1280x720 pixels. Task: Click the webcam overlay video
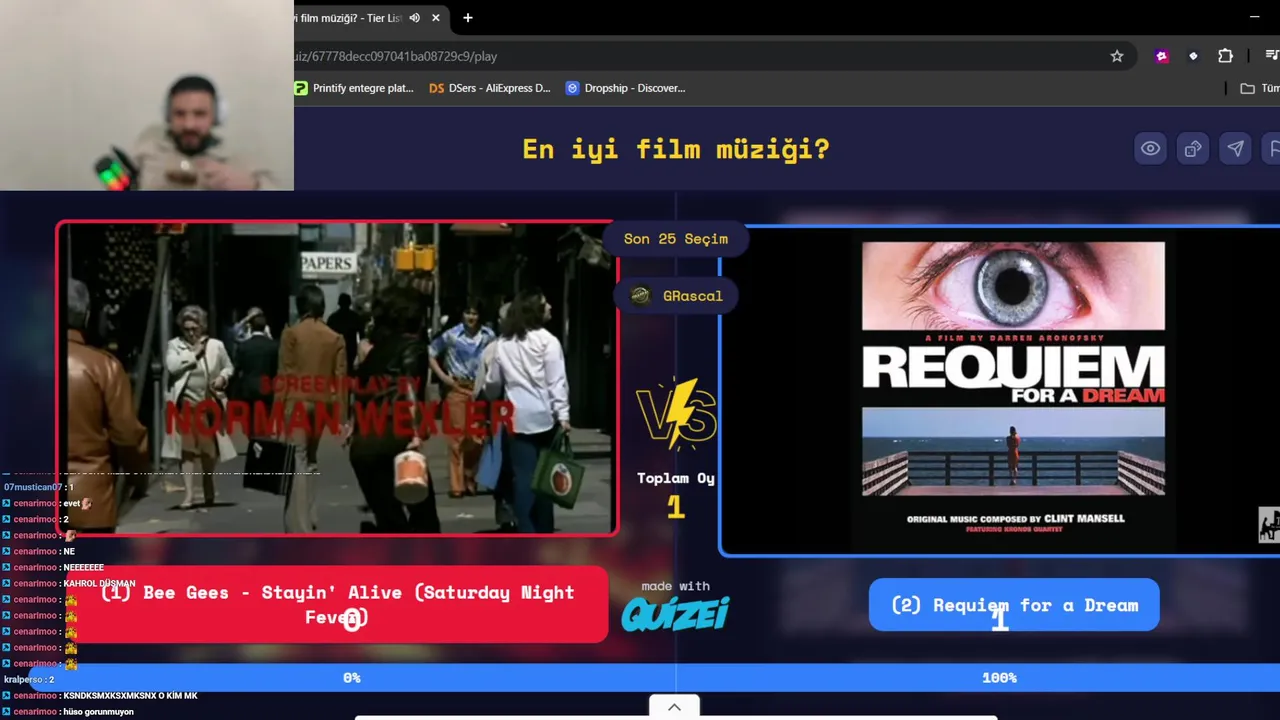(147, 95)
